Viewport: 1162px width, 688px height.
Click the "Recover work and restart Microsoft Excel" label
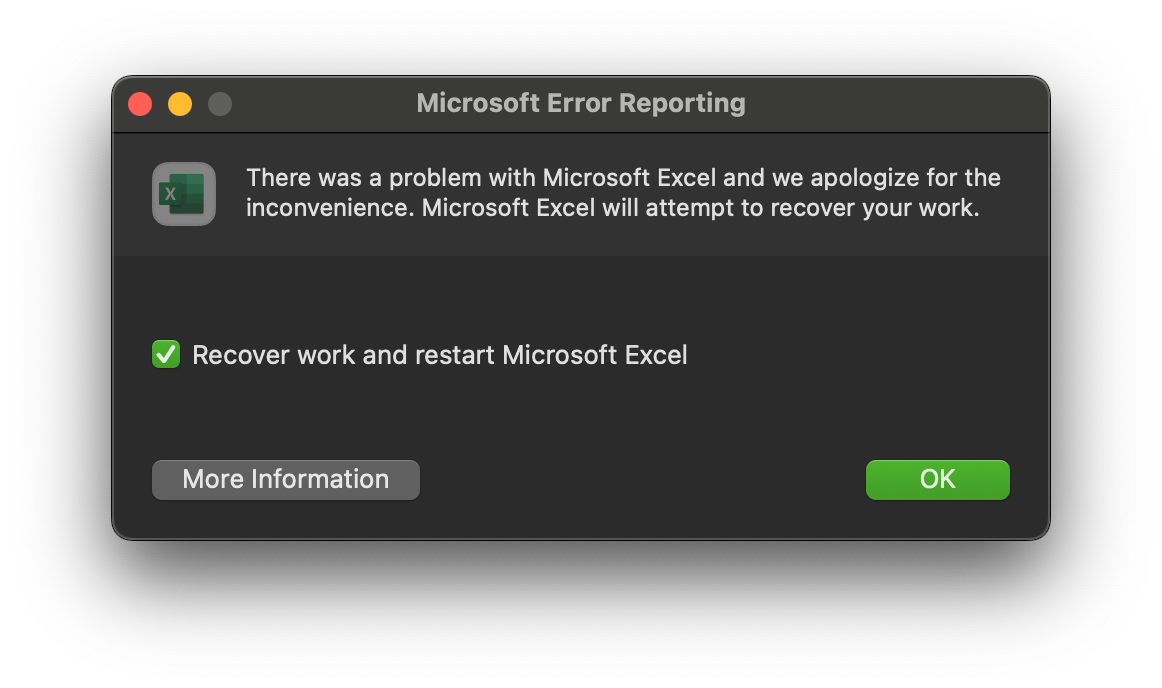[x=440, y=355]
